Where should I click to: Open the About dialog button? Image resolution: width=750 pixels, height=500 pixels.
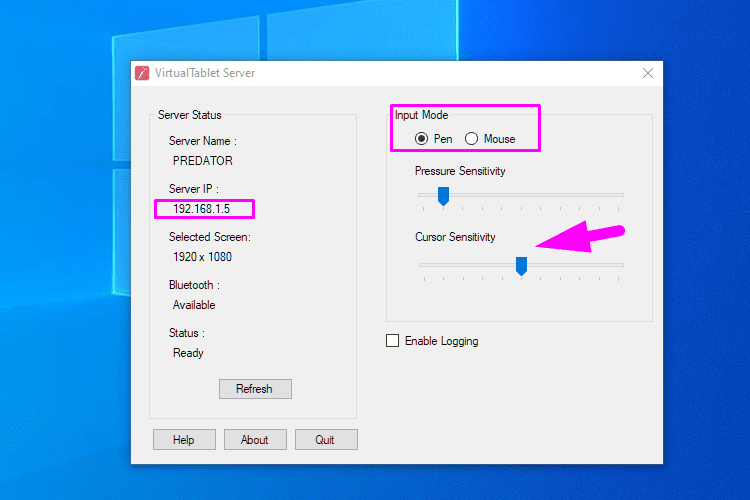255,440
